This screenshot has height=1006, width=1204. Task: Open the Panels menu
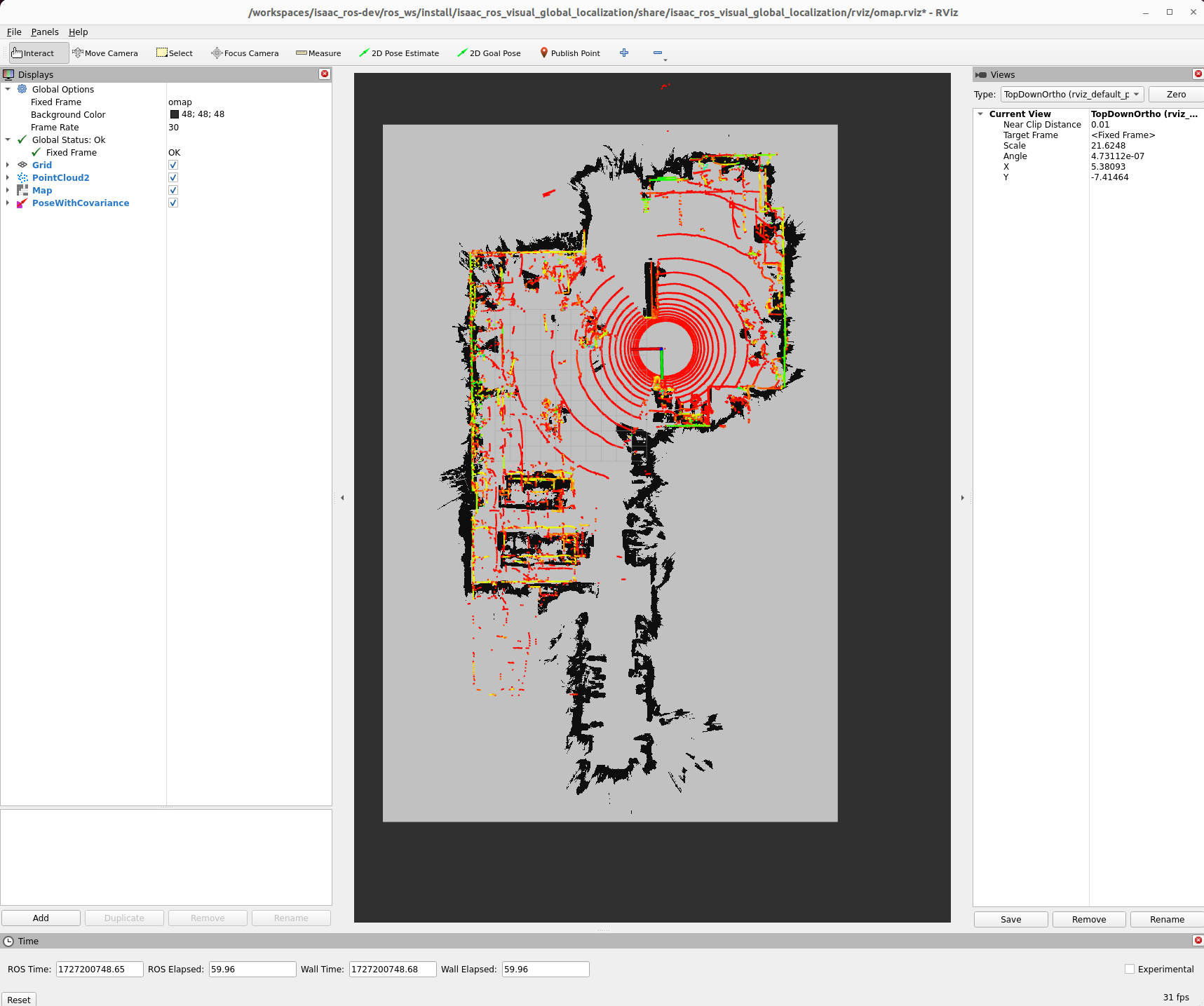[44, 32]
